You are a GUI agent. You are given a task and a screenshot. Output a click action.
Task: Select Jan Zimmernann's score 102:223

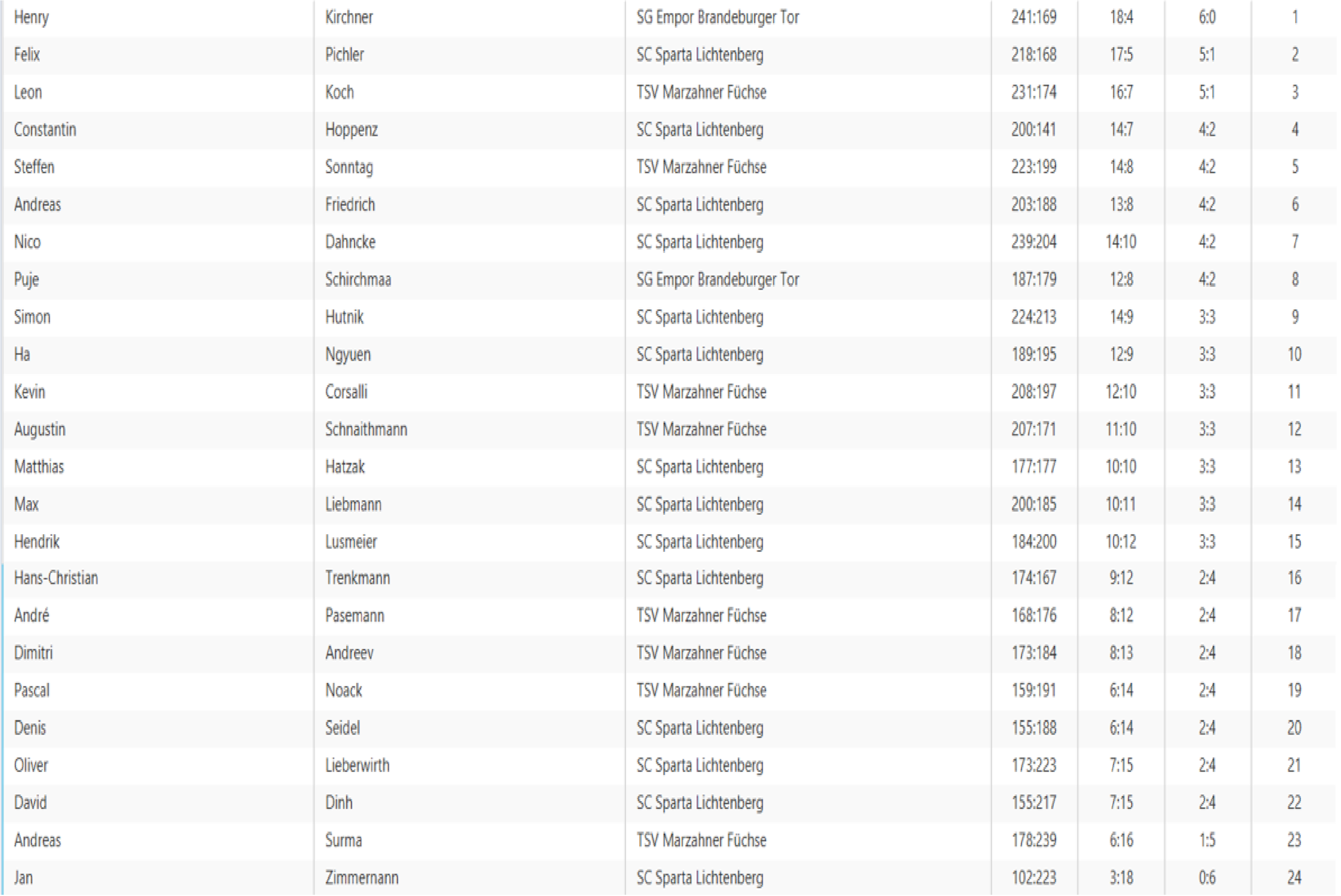click(x=1034, y=877)
